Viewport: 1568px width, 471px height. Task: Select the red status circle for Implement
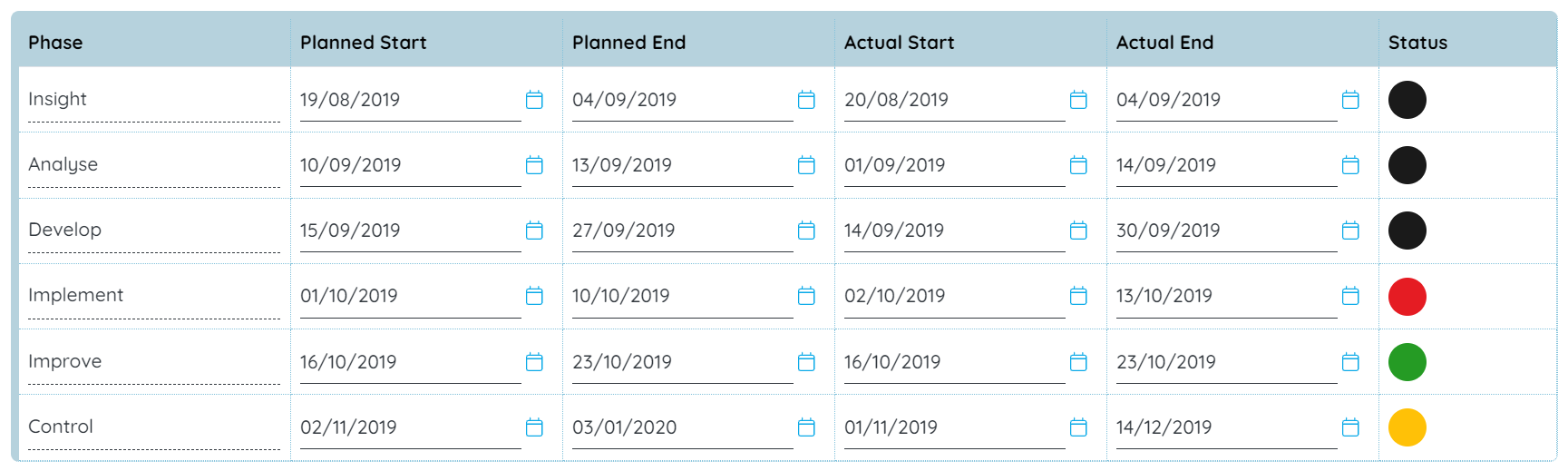[1407, 297]
